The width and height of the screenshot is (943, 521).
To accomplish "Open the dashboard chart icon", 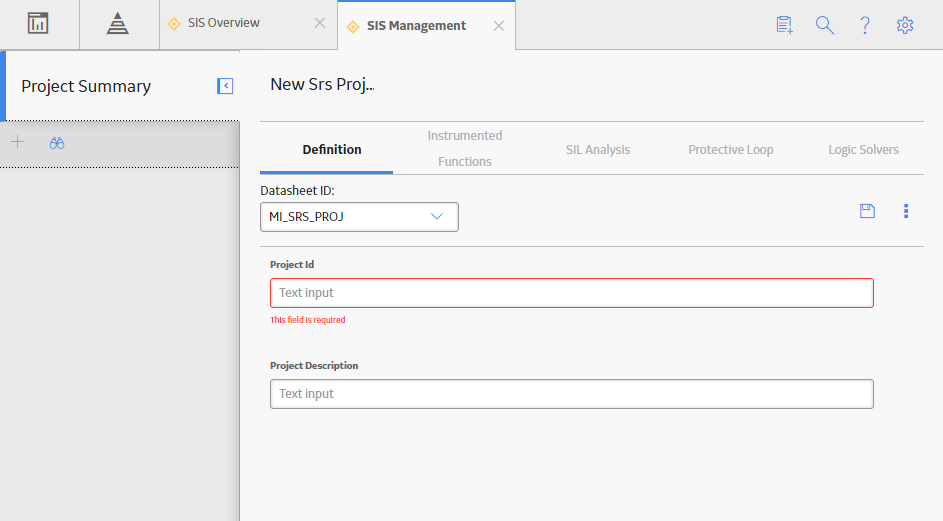I will click(38, 23).
